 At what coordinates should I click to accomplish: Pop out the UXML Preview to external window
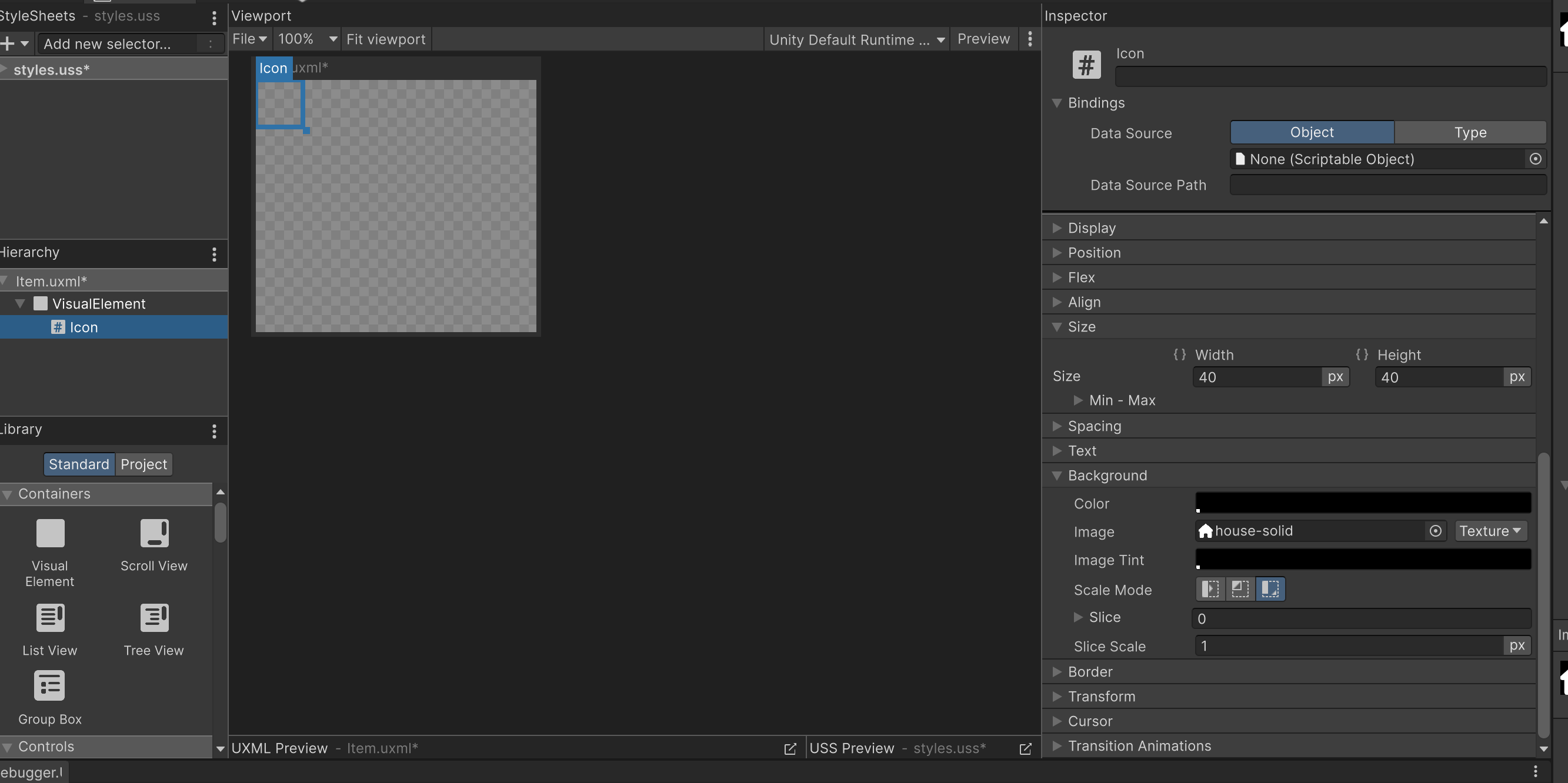point(789,748)
